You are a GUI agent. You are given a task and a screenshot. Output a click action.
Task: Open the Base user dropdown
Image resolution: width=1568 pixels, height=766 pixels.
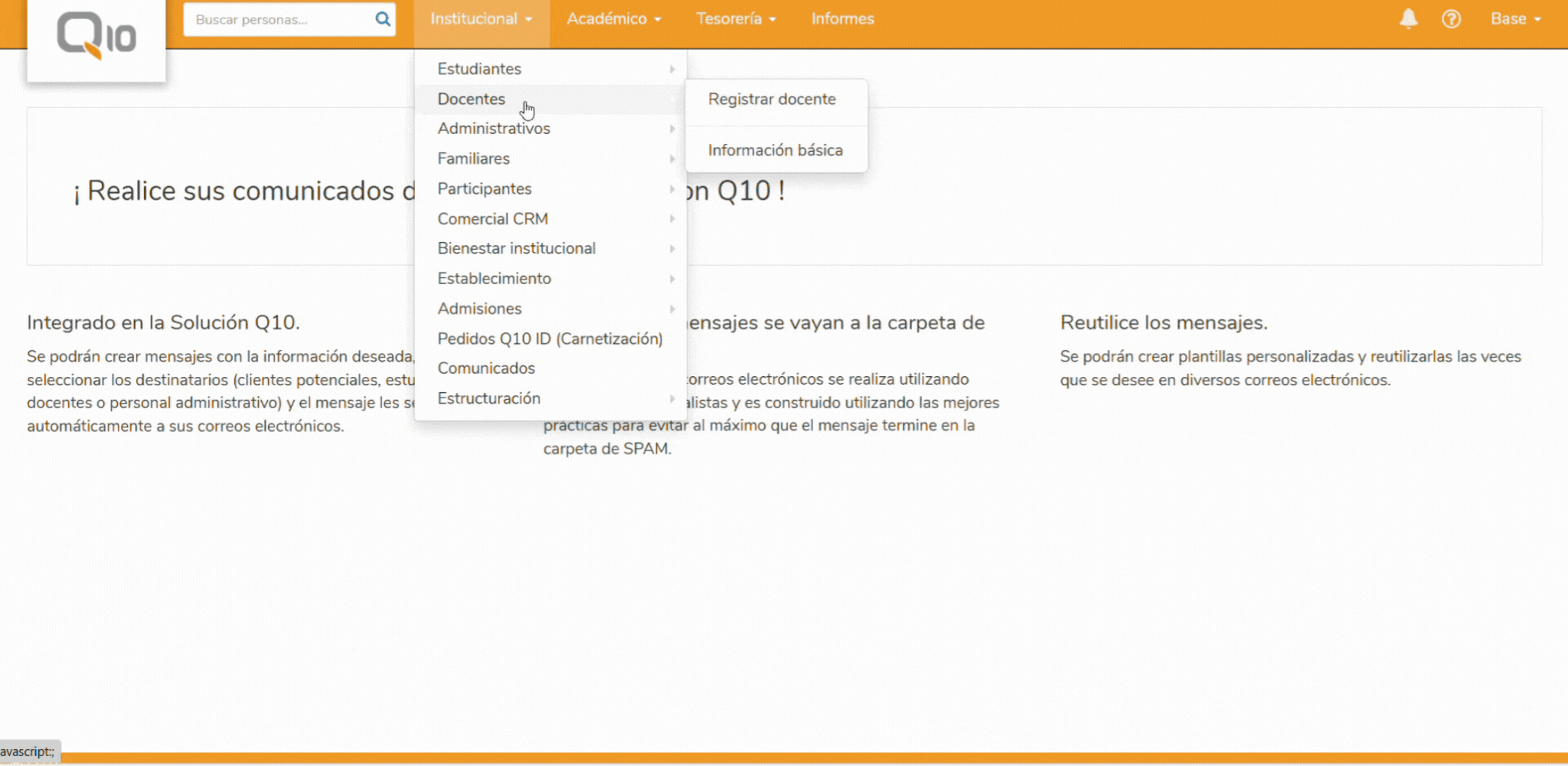(1515, 19)
